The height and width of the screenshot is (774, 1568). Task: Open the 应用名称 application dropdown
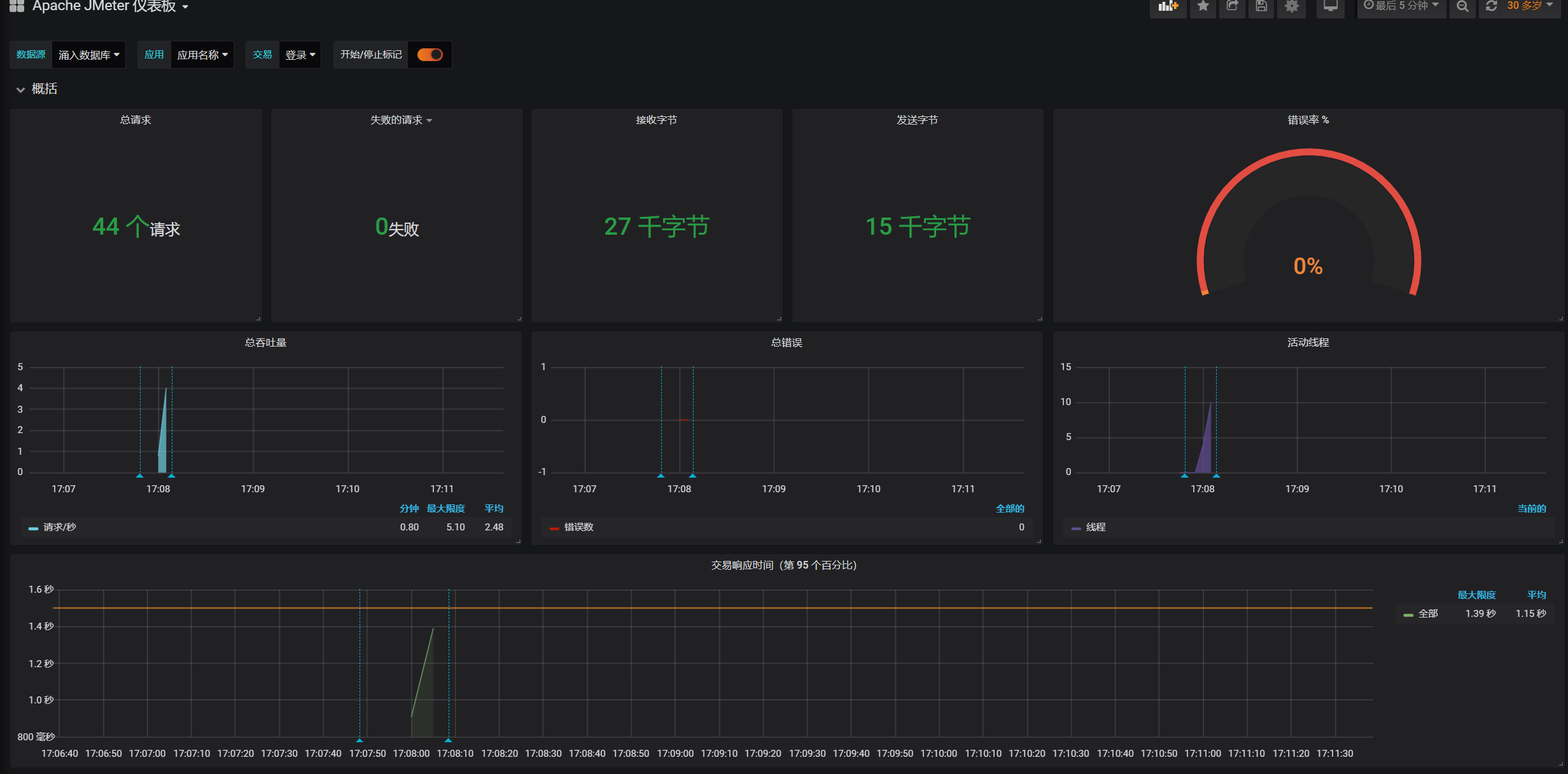coord(202,55)
